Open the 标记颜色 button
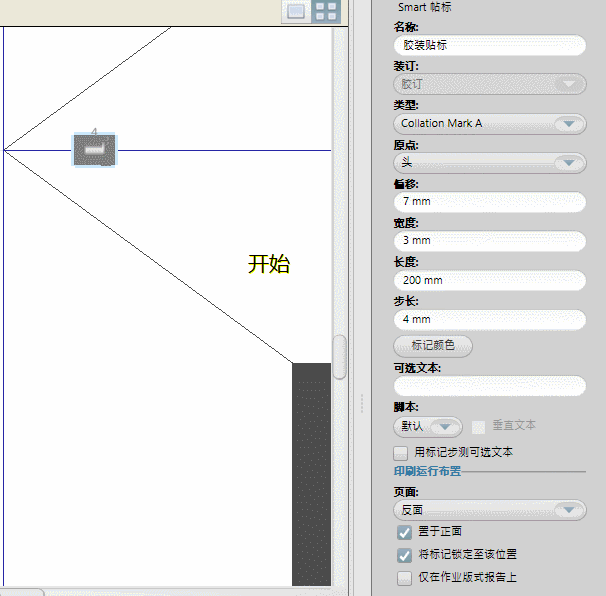 coord(433,346)
